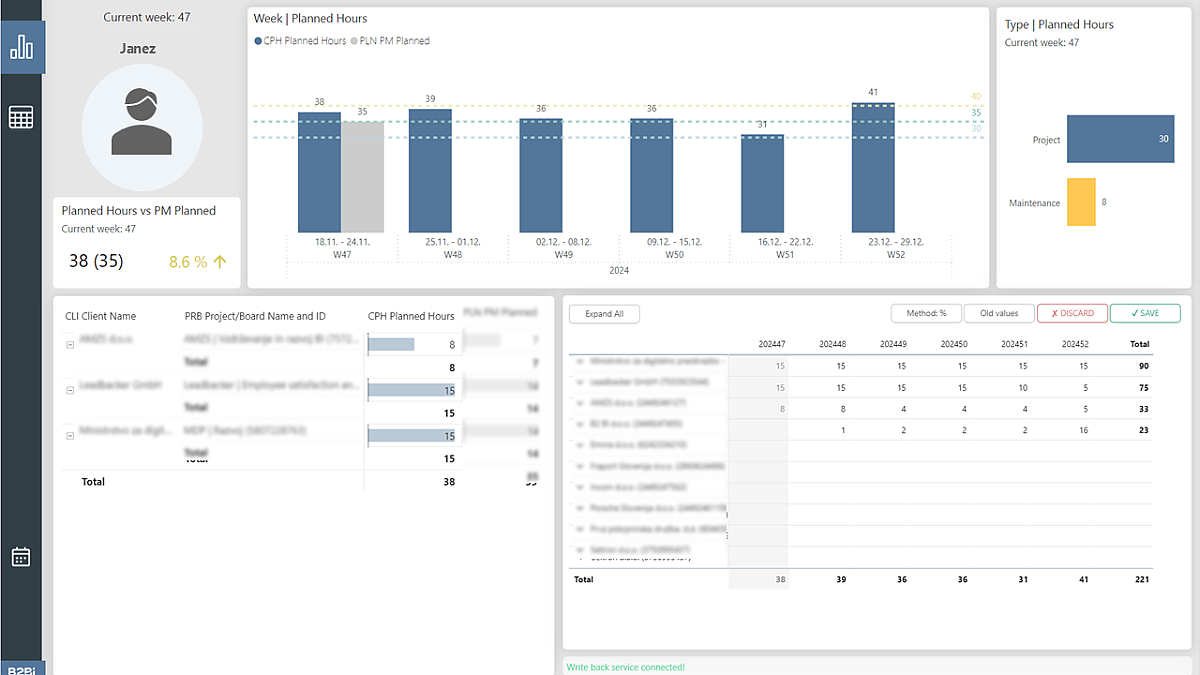Viewport: 1200px width, 675px height.
Task: Click the row total 90 in the matrix
Action: pyautogui.click(x=1143, y=367)
